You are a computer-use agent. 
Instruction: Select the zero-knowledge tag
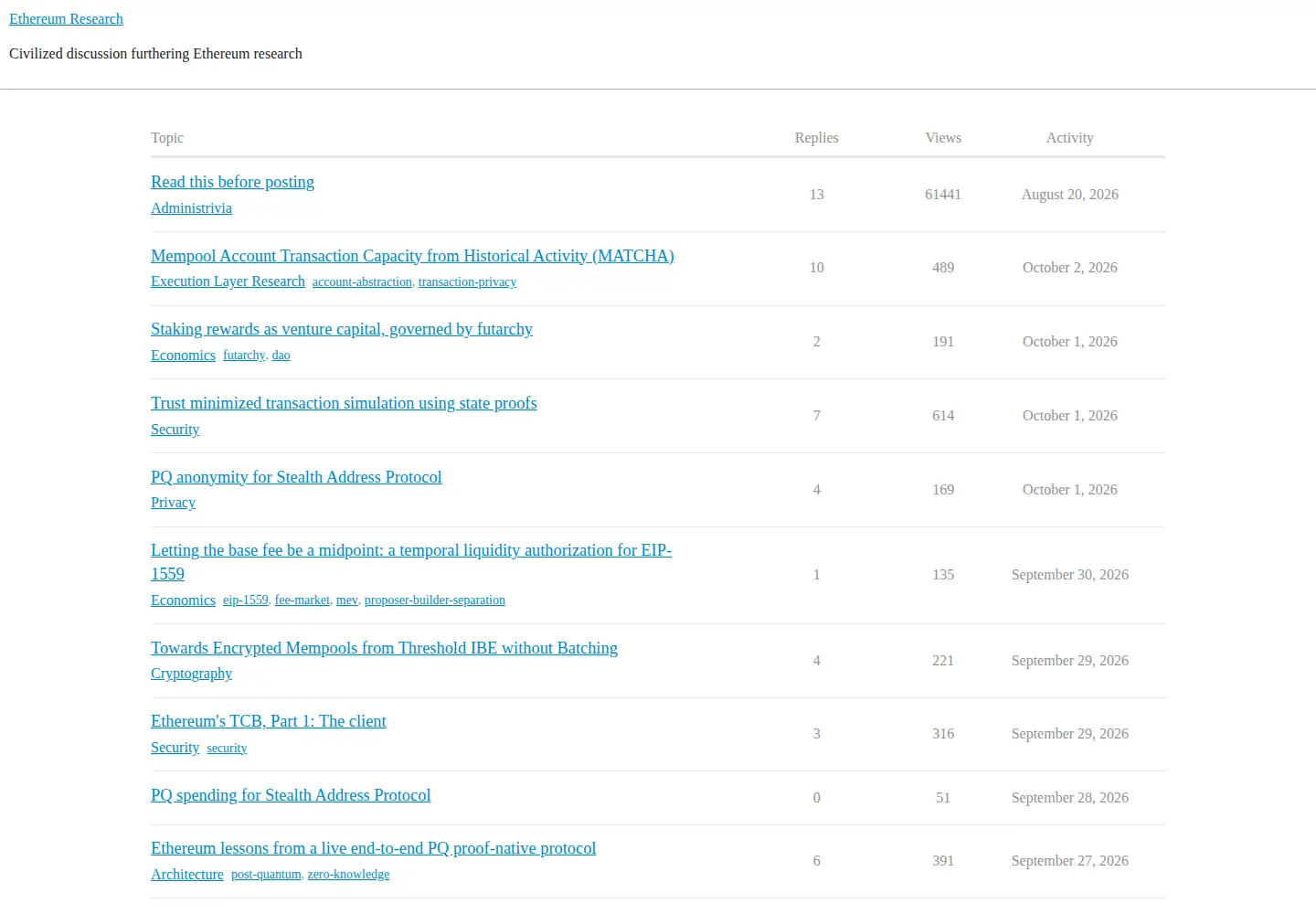(348, 875)
